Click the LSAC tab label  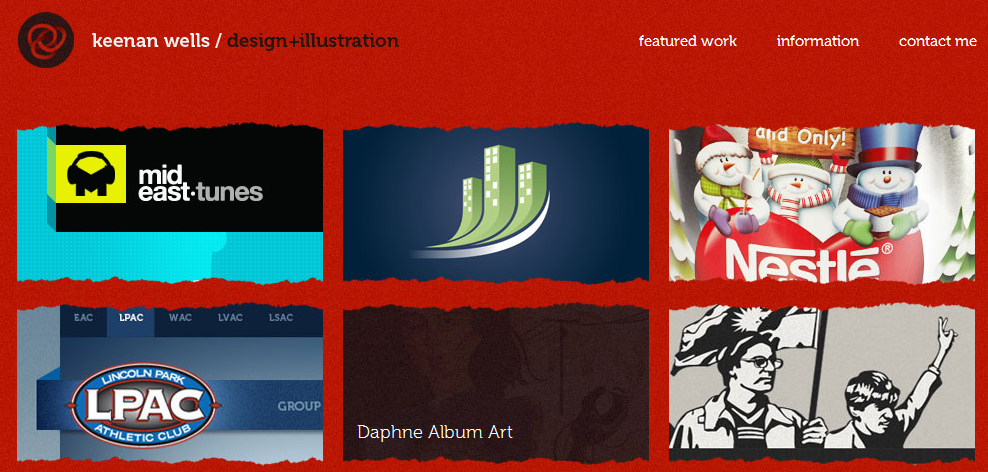280,318
